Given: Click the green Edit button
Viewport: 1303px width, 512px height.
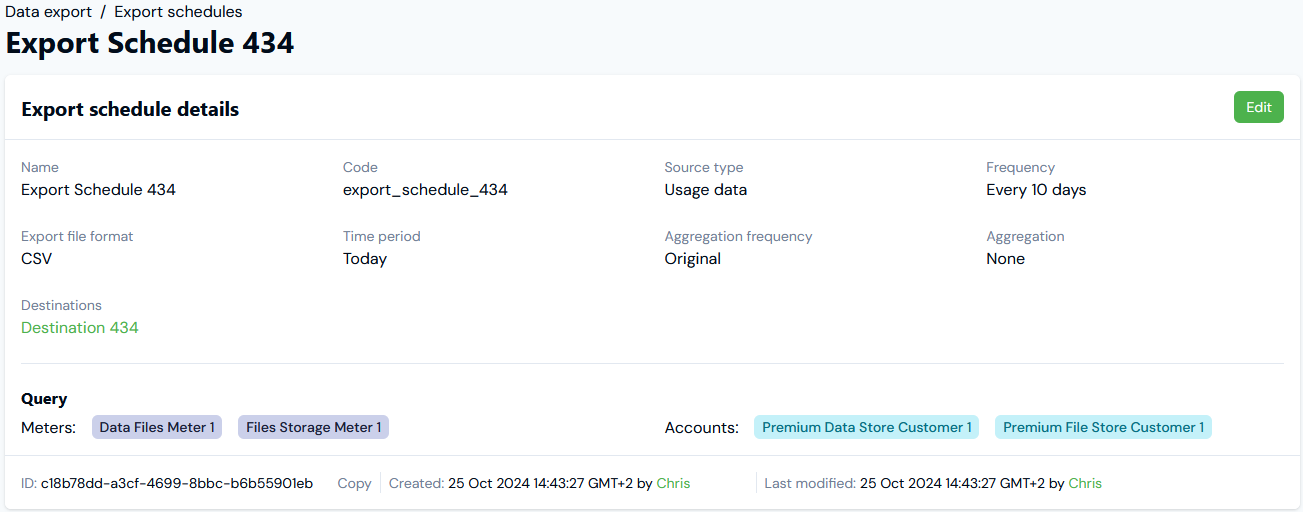Looking at the screenshot, I should coord(1258,107).
